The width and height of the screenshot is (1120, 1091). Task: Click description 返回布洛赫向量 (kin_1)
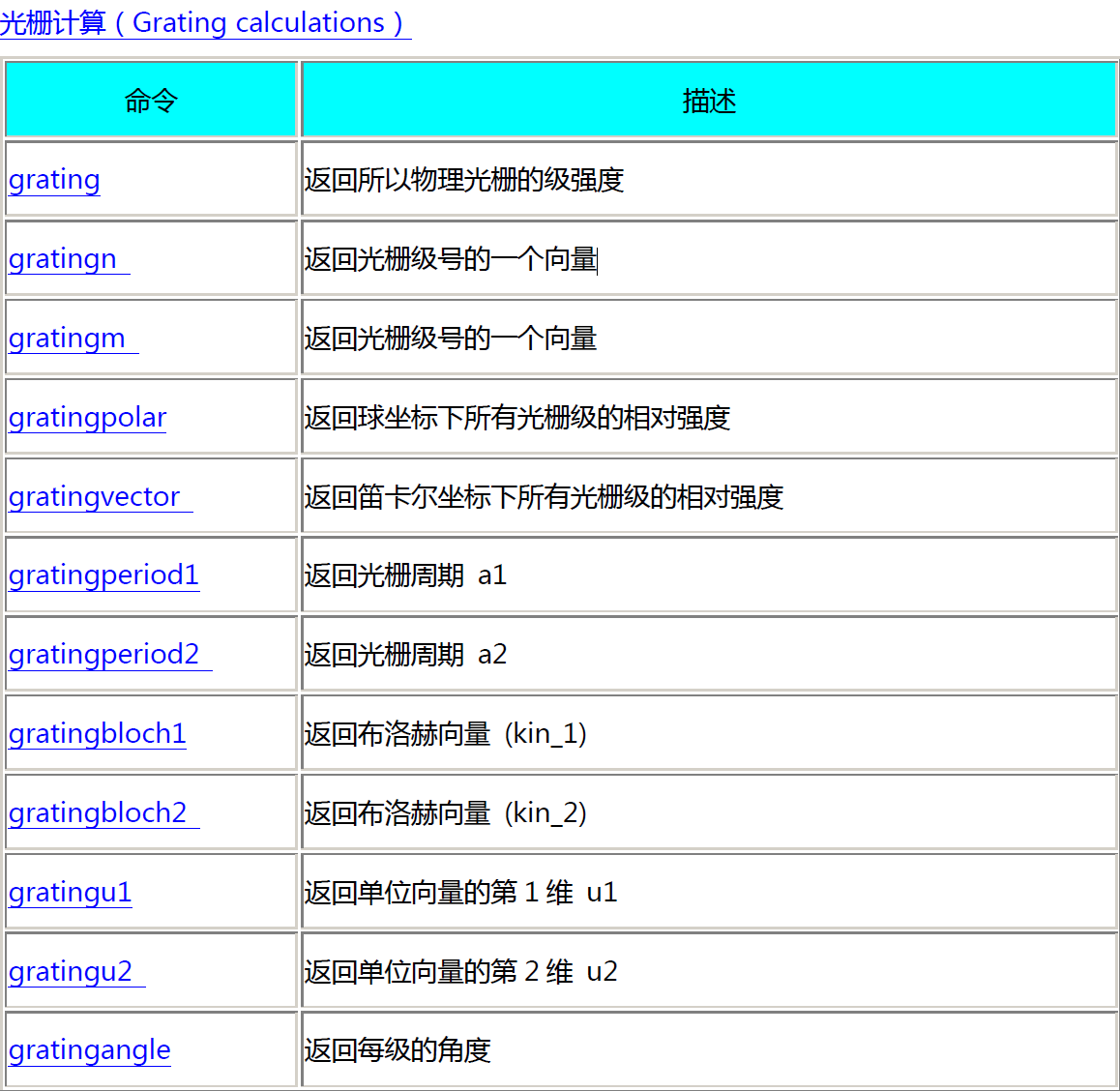point(446,734)
